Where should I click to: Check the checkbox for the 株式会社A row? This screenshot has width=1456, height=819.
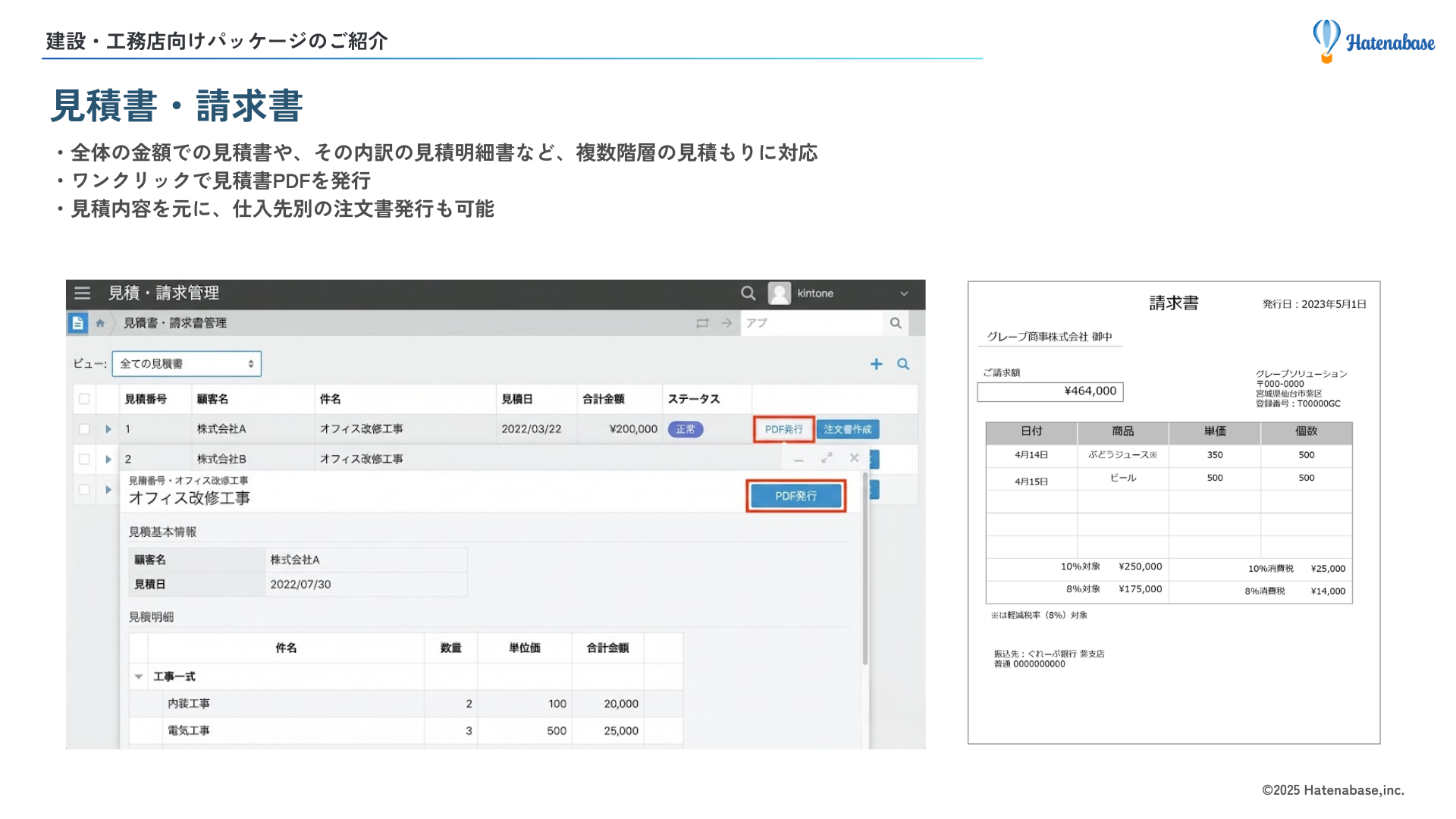tap(85, 428)
